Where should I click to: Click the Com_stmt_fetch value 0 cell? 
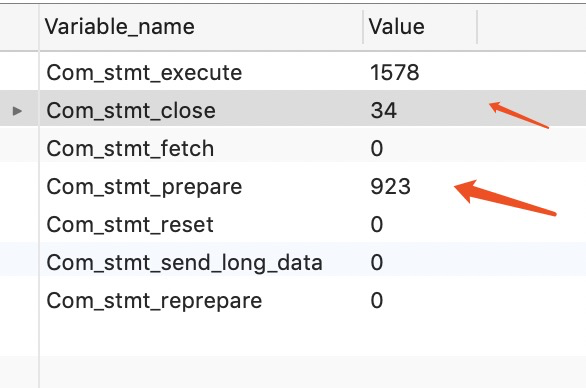(377, 149)
